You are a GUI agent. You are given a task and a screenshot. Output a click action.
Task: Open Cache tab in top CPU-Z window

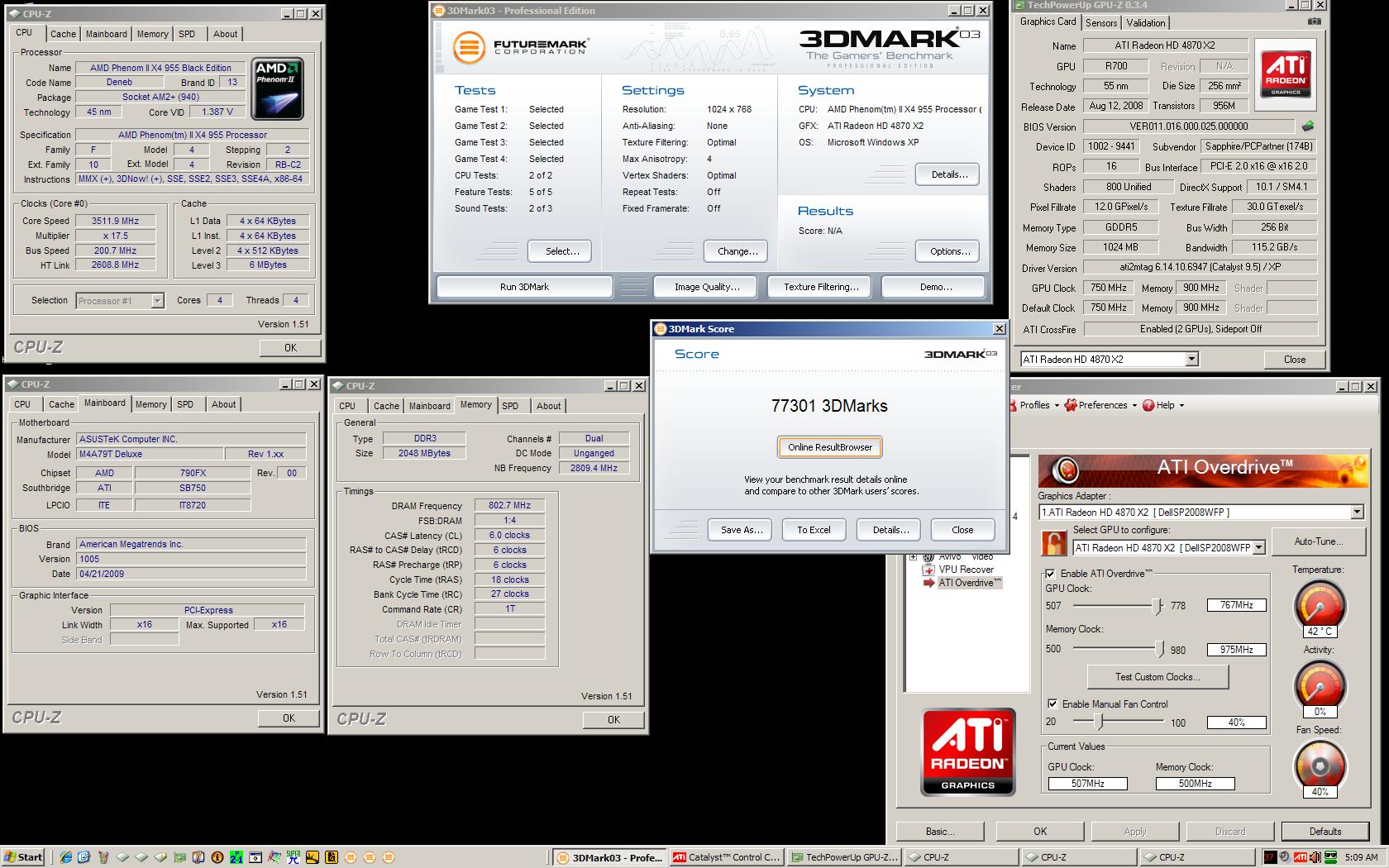[63, 34]
